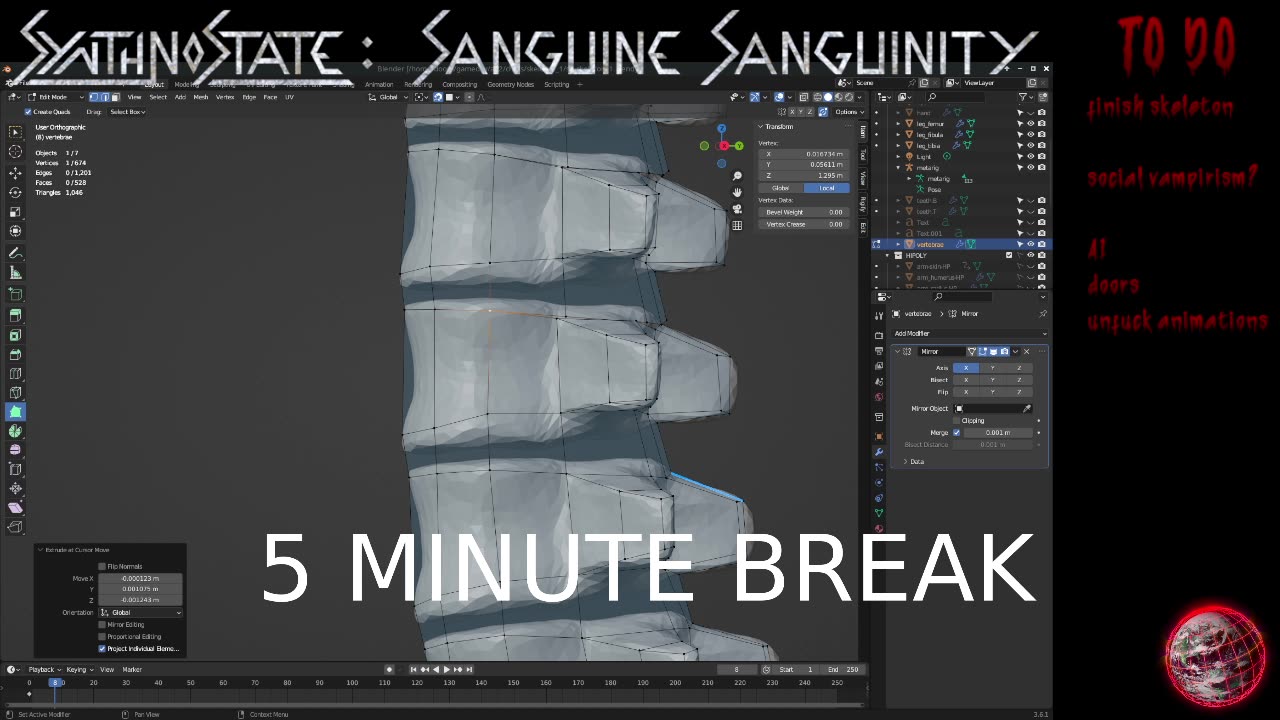Select the 3D Cursor tool

pyautogui.click(x=15, y=152)
